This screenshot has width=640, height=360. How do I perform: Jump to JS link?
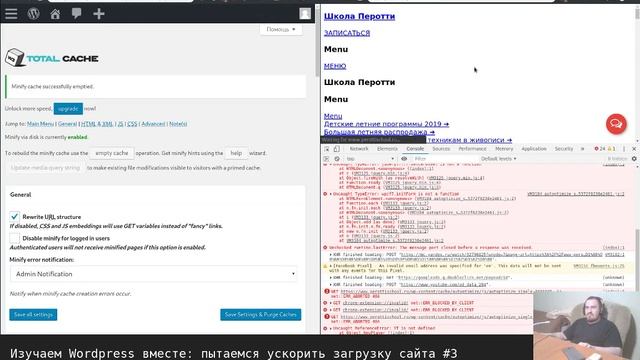pyautogui.click(x=120, y=124)
